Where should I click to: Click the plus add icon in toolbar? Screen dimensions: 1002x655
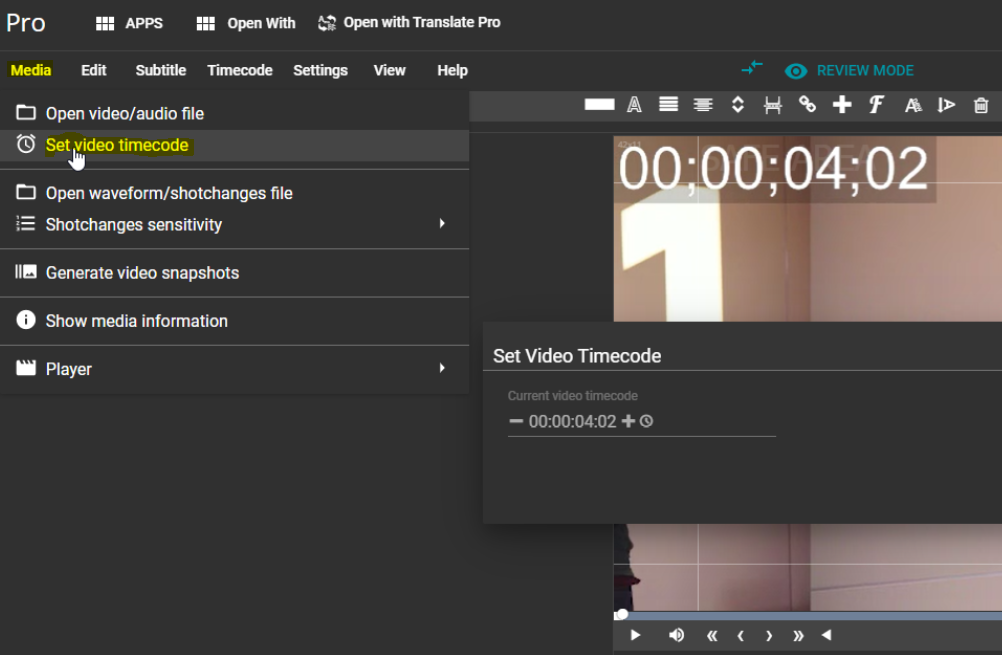[842, 105]
